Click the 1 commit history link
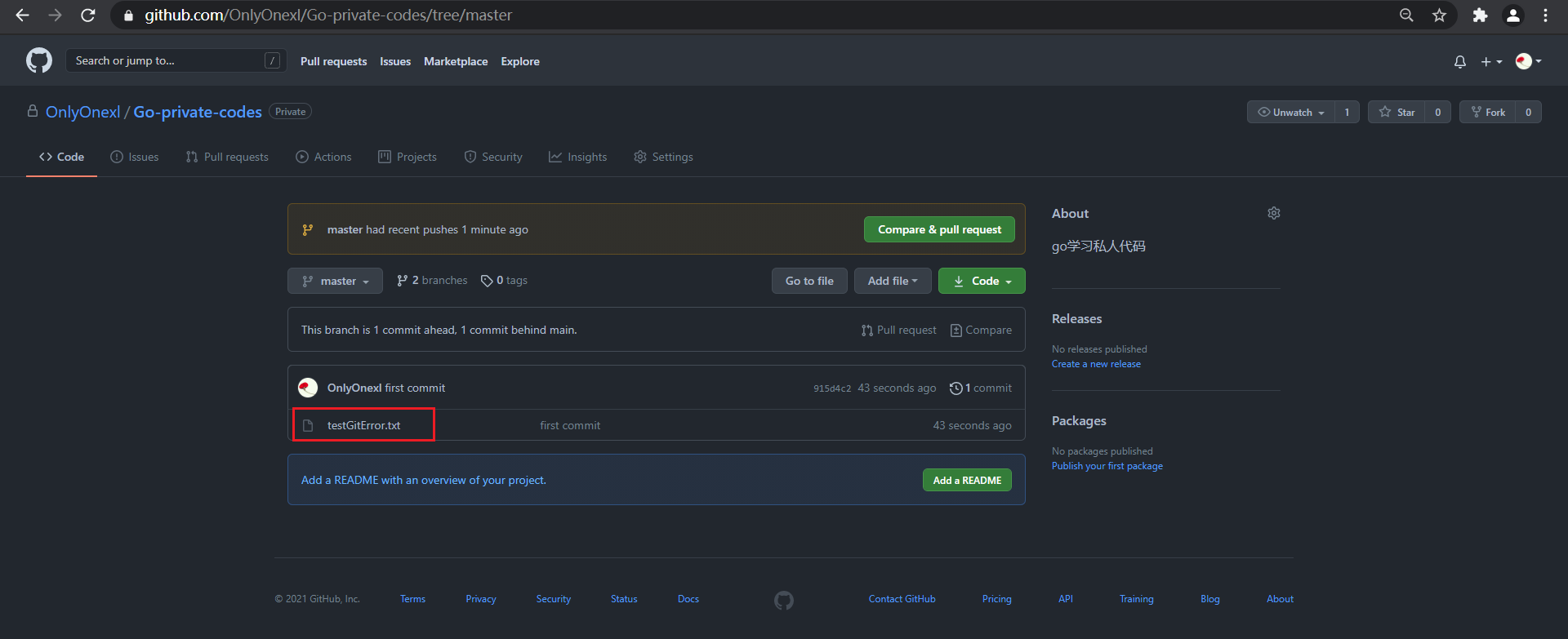This screenshot has width=1568, height=639. pos(980,388)
